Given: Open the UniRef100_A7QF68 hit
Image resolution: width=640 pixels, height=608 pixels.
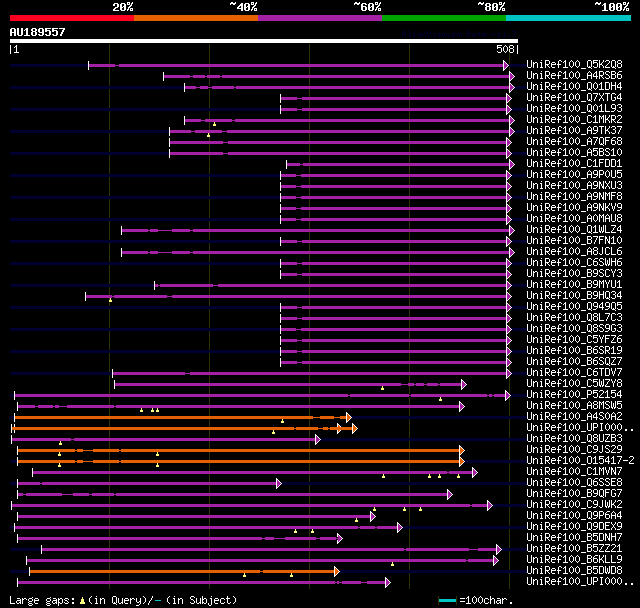Looking at the screenshot, I should point(574,142).
